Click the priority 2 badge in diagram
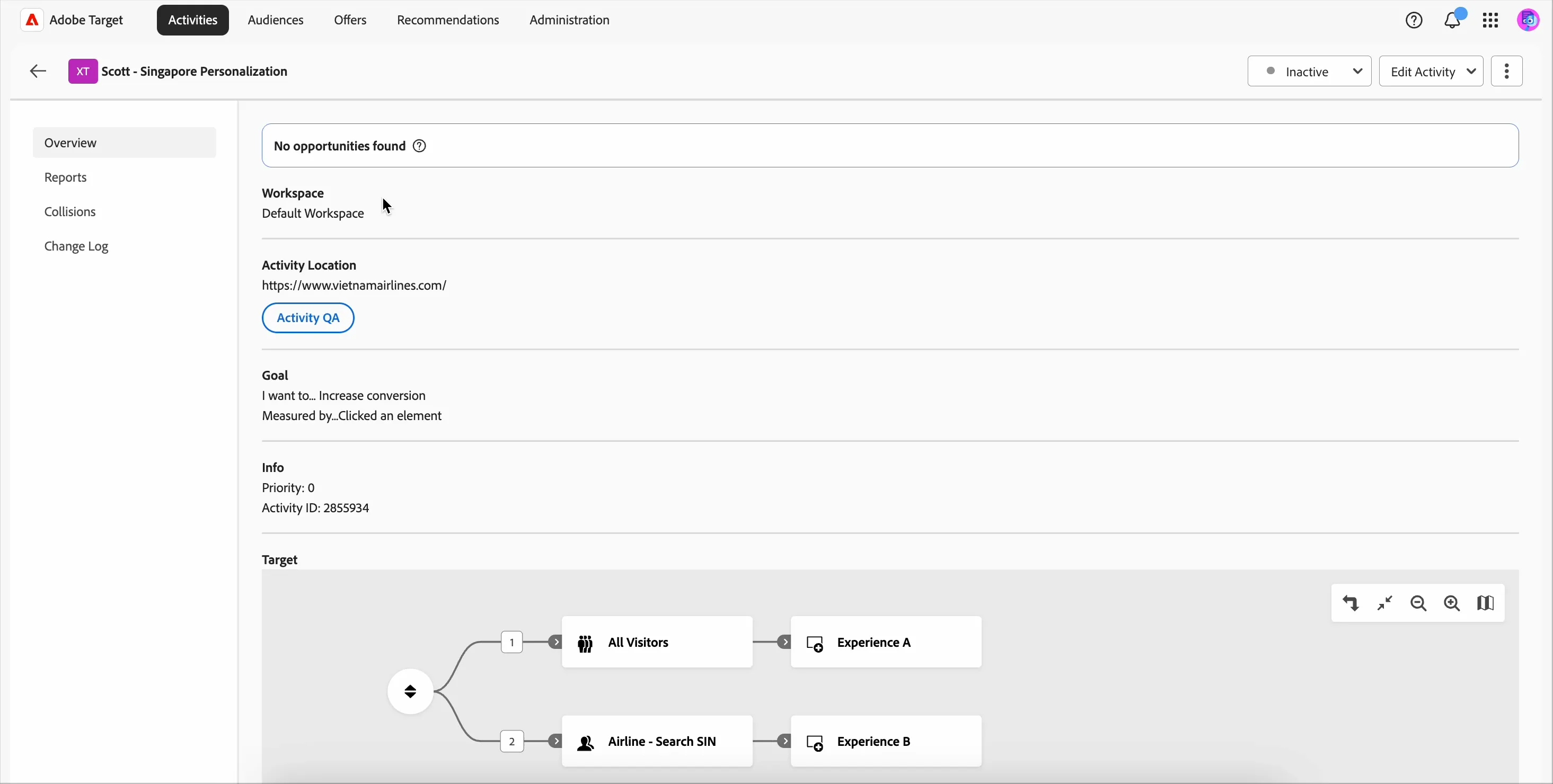Screen dimensions: 1553x784 512,741
